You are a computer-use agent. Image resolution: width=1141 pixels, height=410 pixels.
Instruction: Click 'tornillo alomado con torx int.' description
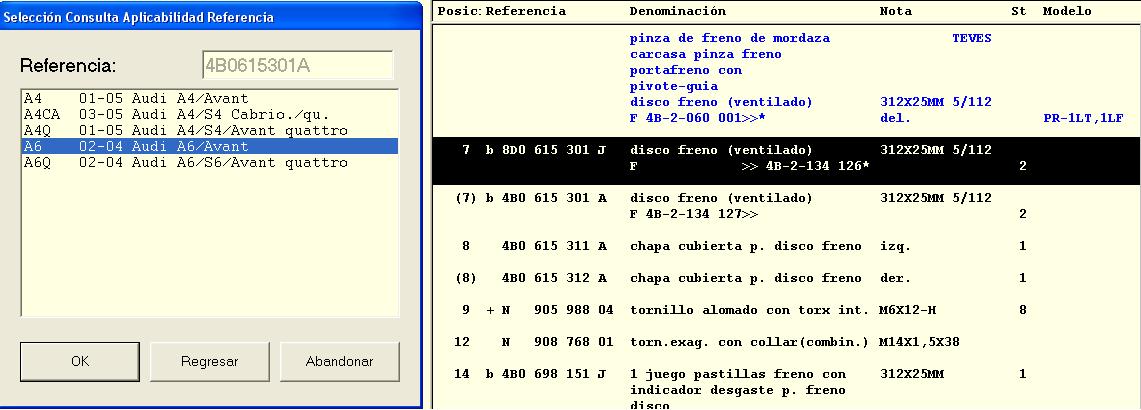tap(750, 310)
